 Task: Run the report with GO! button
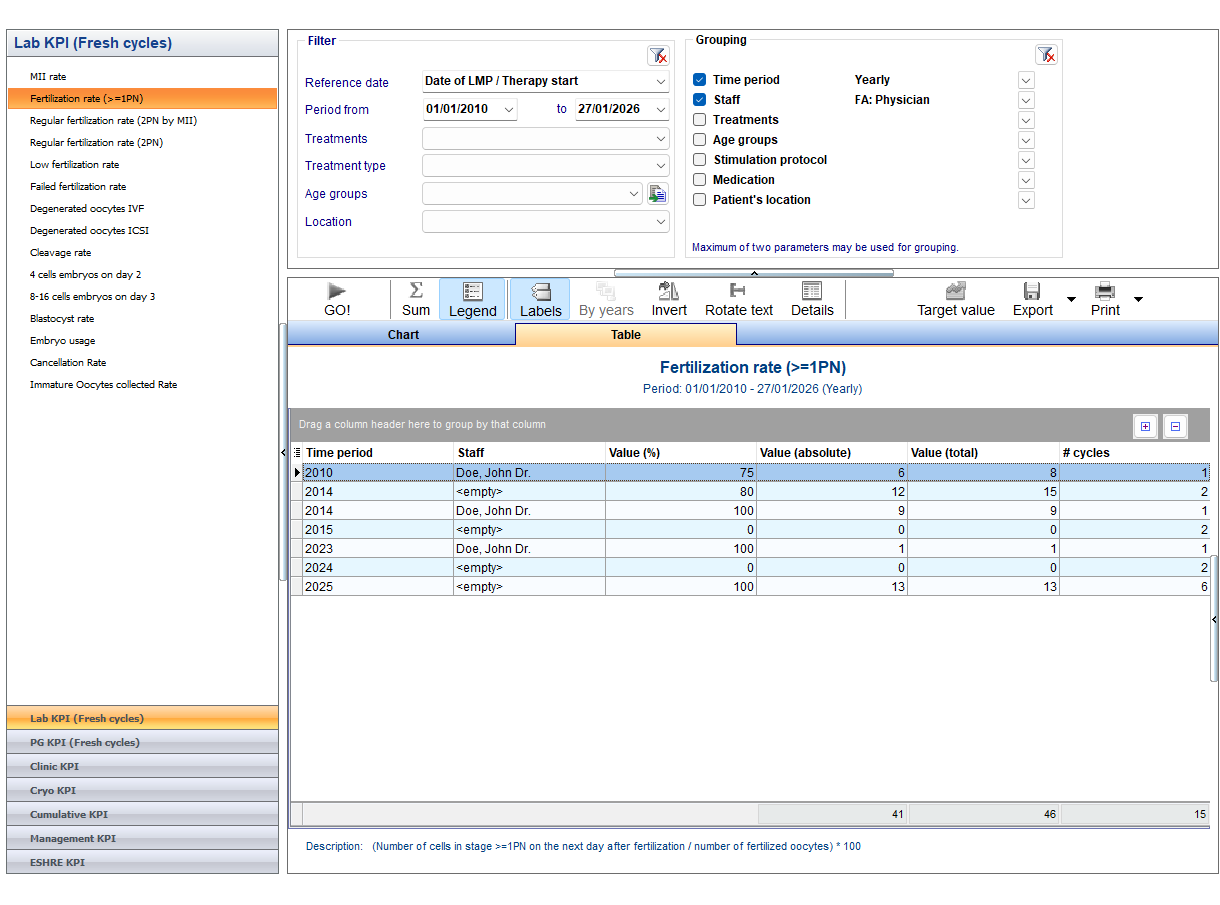tap(337, 299)
